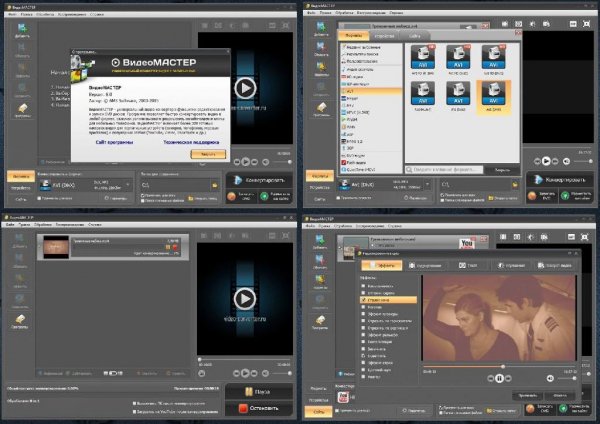
Task: Click the pause button in the effects editor
Action: click(499, 378)
